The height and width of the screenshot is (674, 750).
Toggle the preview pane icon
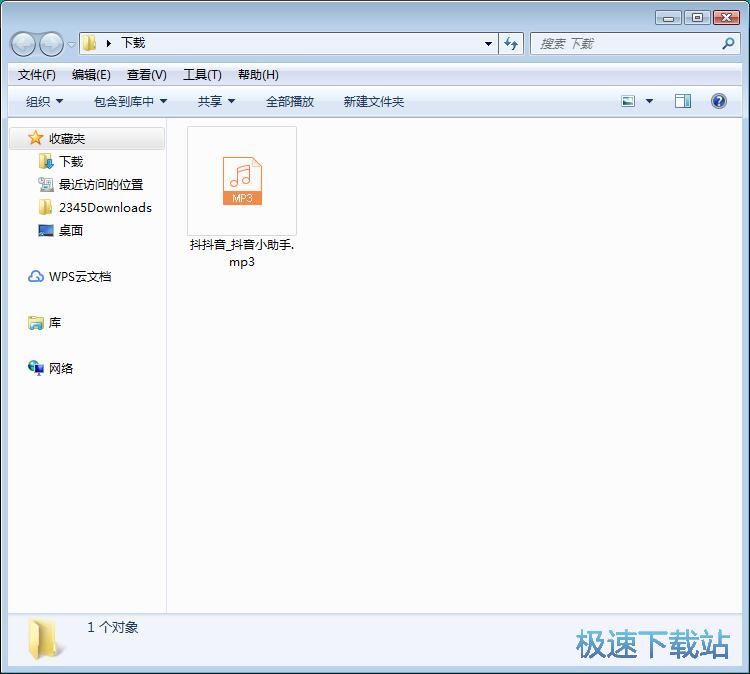(683, 101)
